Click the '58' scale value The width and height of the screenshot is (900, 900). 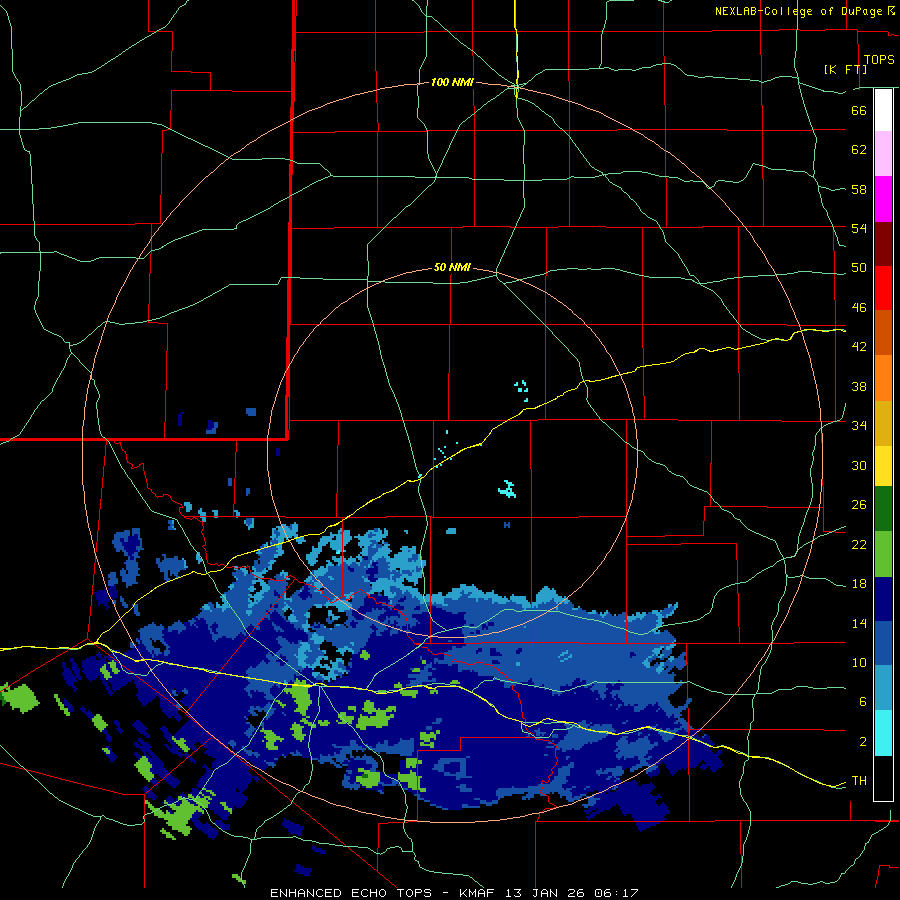tap(859, 189)
